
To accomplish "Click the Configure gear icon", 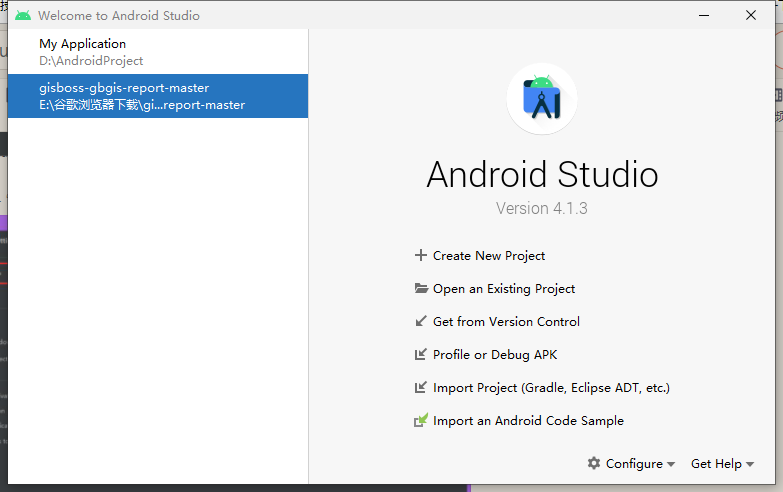I will point(594,463).
